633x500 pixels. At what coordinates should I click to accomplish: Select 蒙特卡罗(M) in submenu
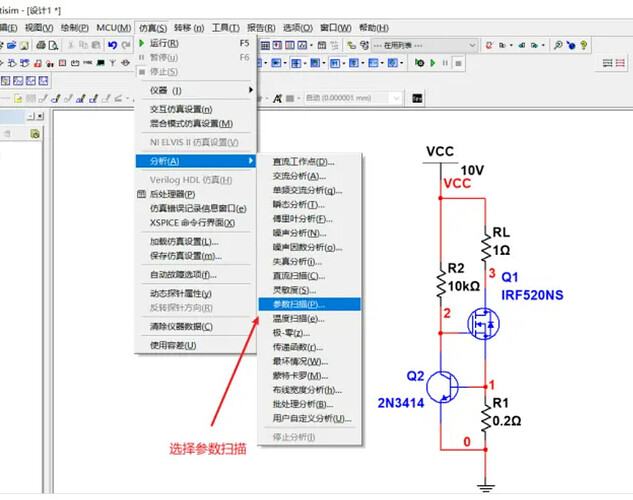point(310,376)
